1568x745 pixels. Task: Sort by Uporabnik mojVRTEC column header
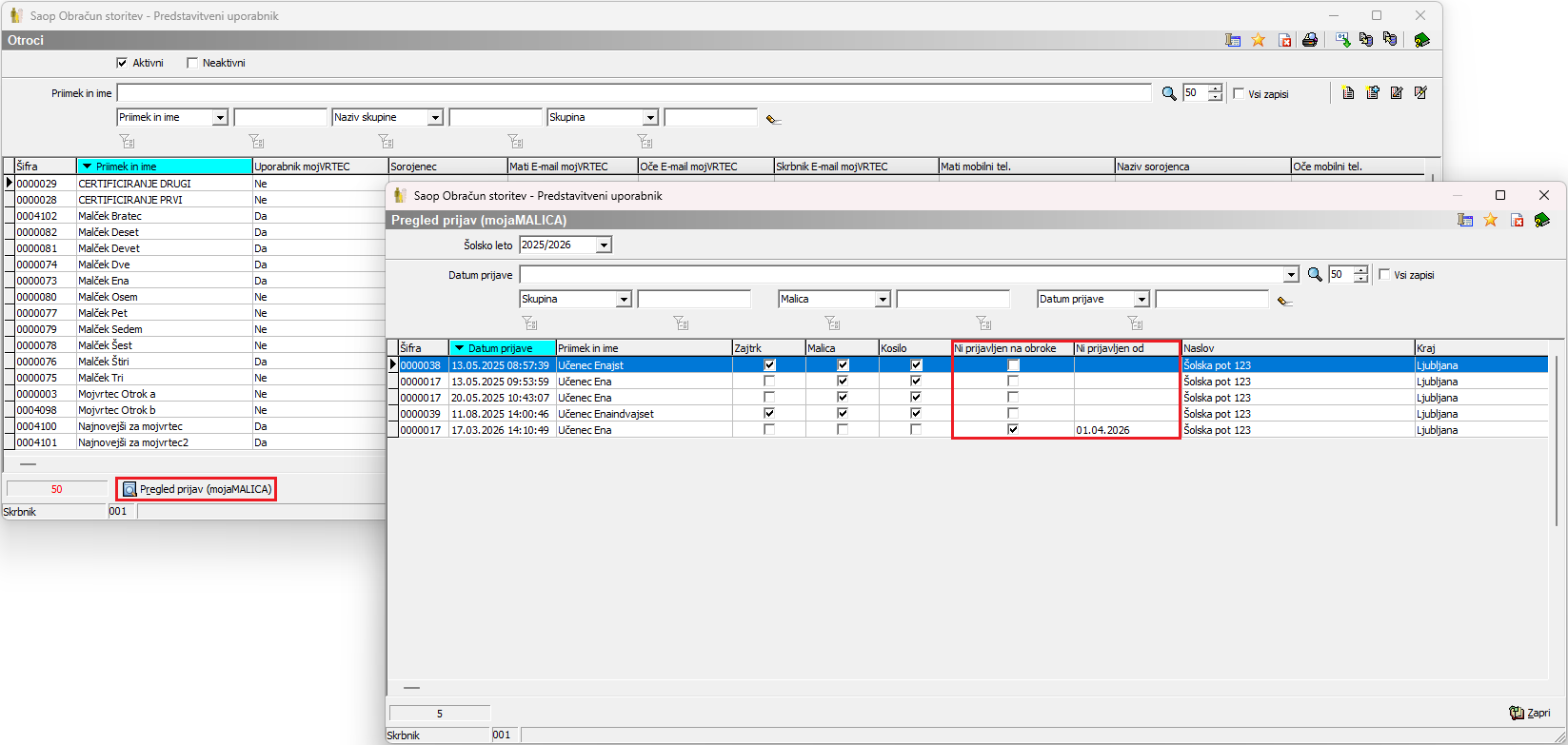[320, 167]
